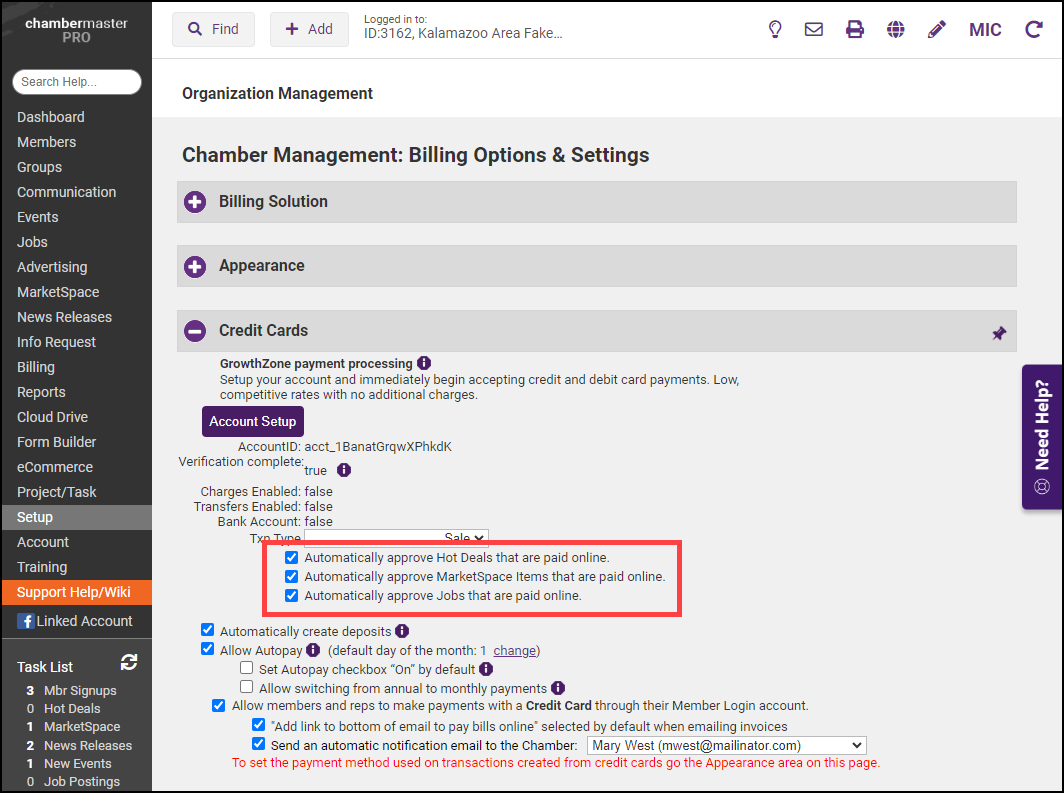
Task: Click the Account Setup button
Action: tap(252, 421)
